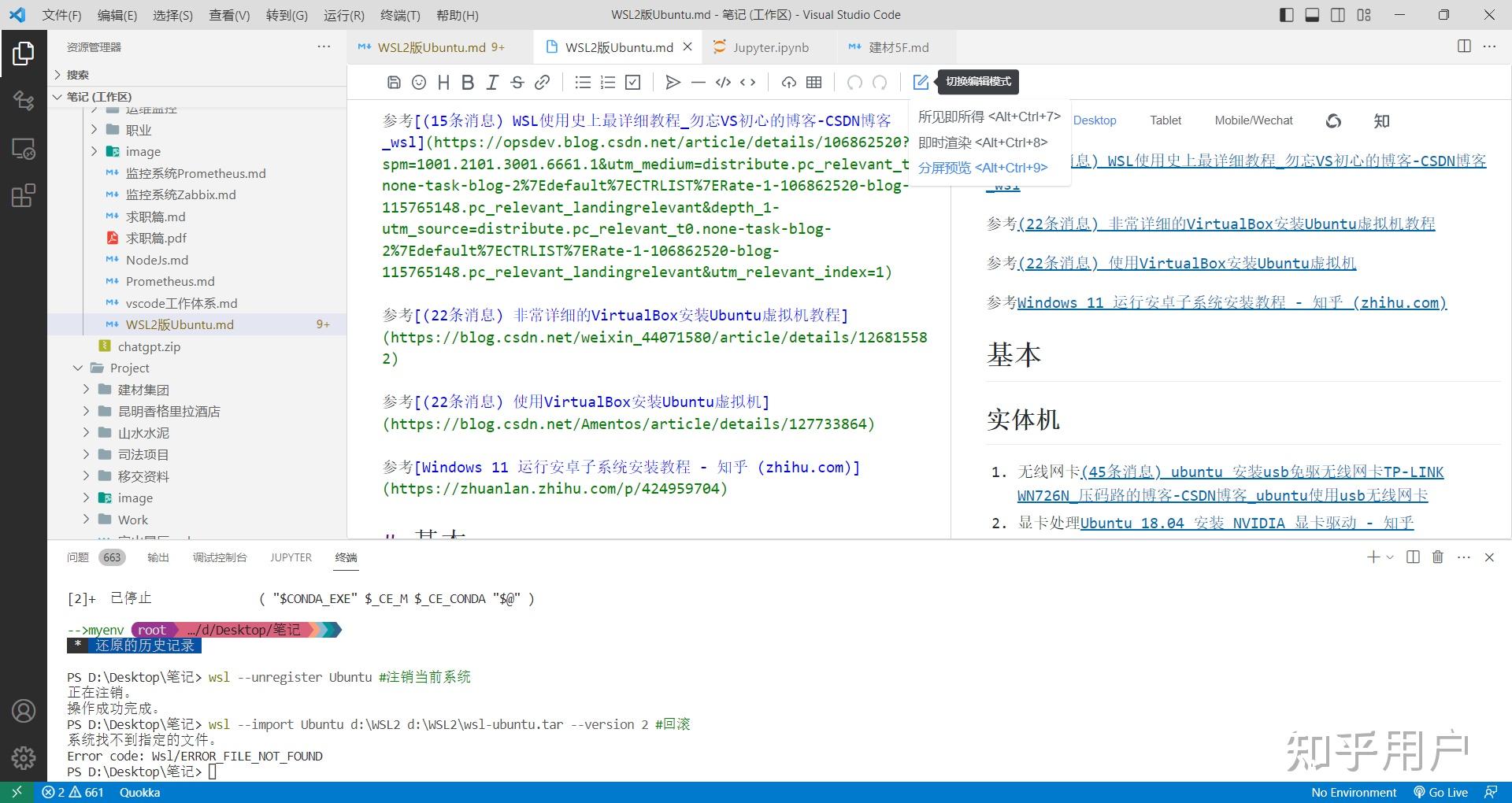Open the 运行(R) menu

(343, 15)
